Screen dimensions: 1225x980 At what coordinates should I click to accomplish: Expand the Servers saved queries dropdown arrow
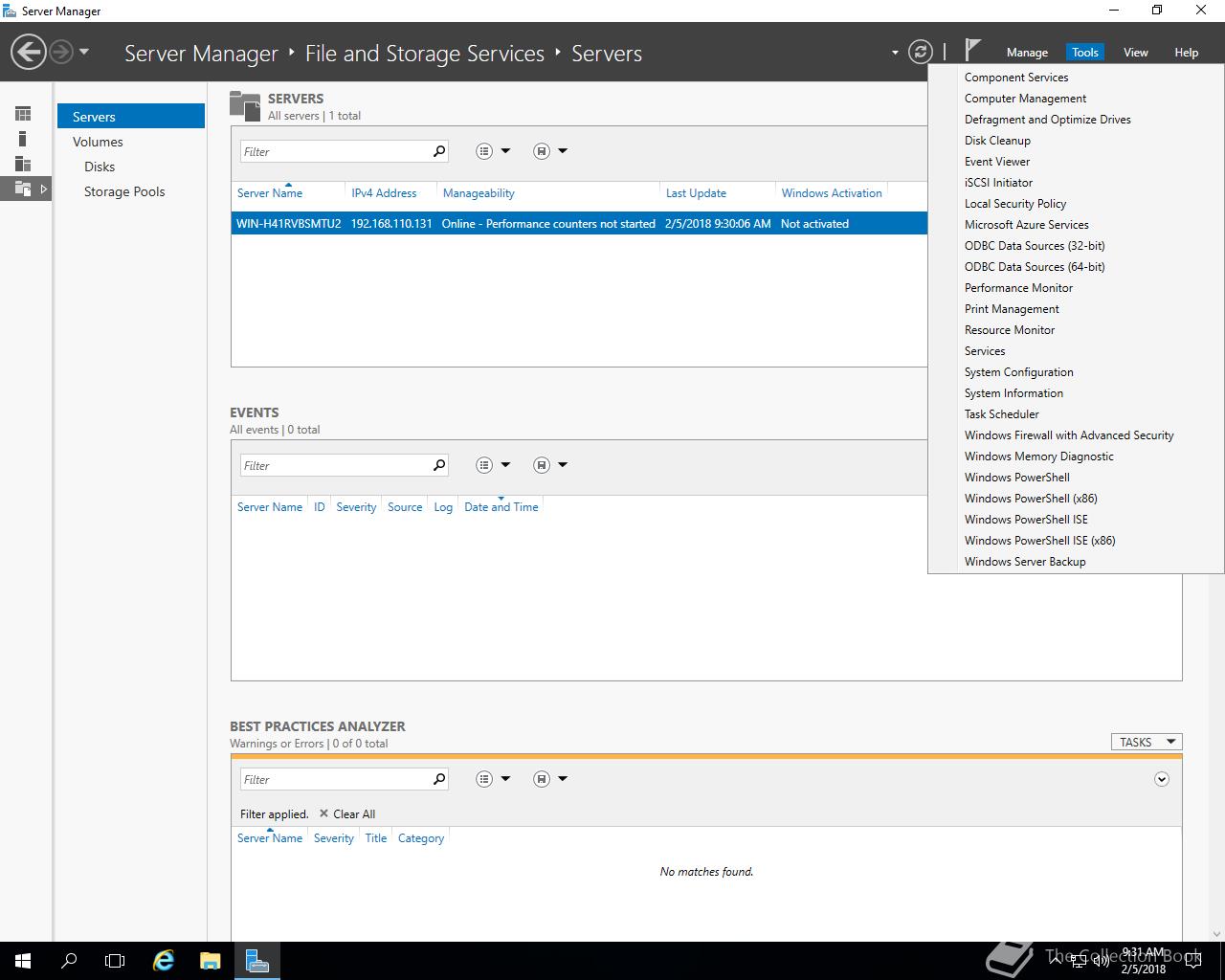(x=563, y=151)
